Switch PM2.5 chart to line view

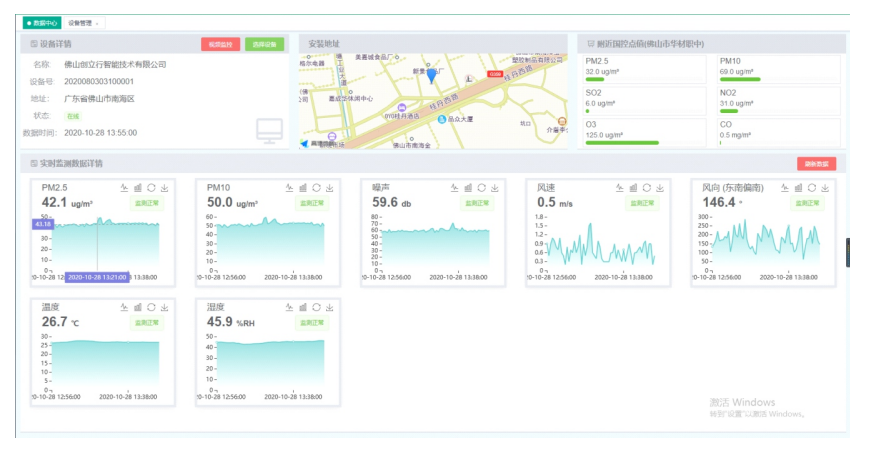(x=123, y=187)
